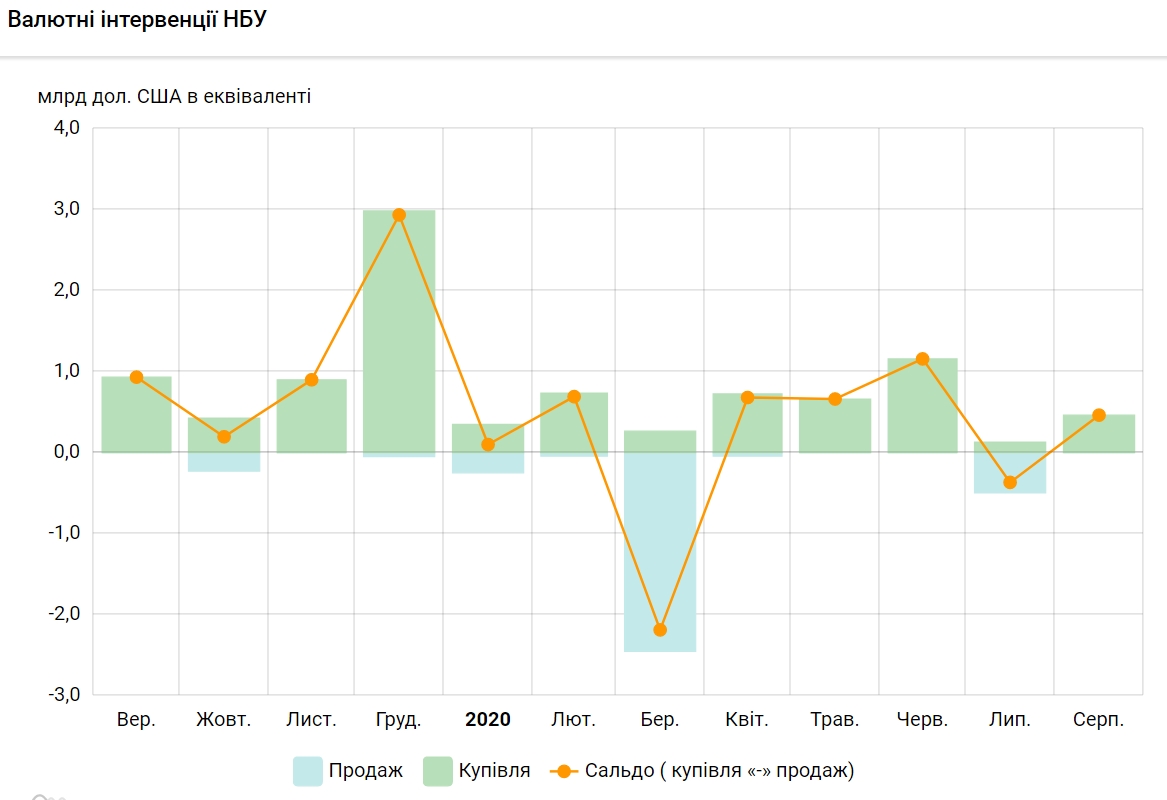Toggle the Сальдо series legend label
This screenshot has width=1167, height=800.
coord(719,771)
